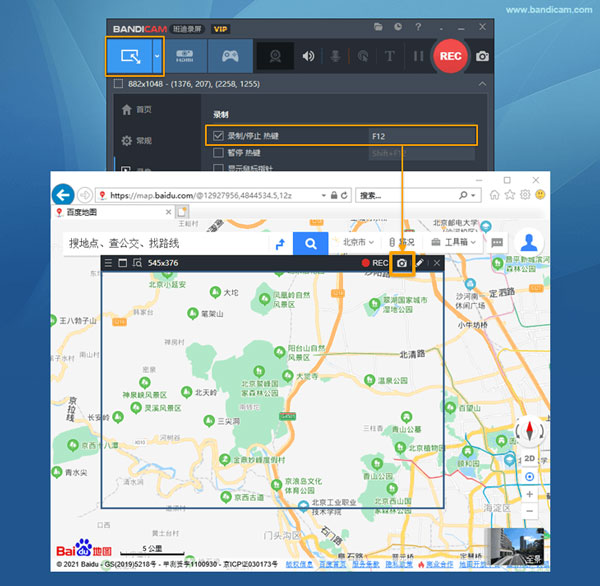
Task: Open the 全景 street view thumbnail
Action: pos(517,546)
